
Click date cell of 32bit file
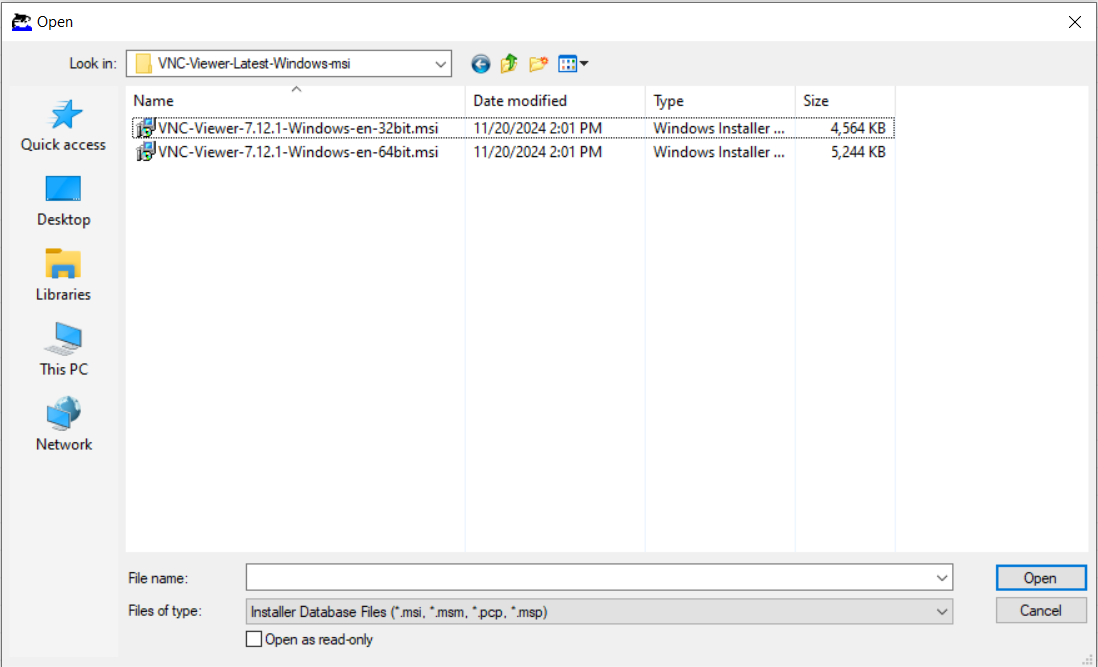(538, 128)
